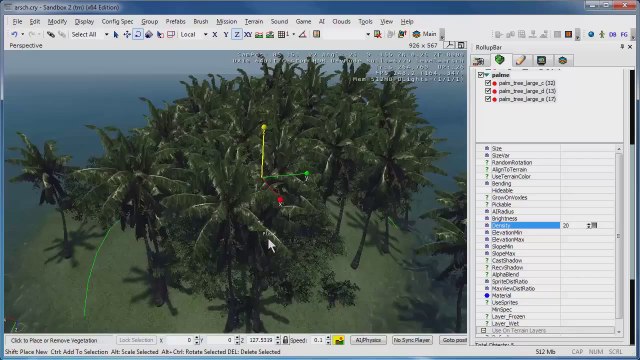This screenshot has width=640, height=360.
Task: Click the Speed value field
Action: tap(318, 340)
